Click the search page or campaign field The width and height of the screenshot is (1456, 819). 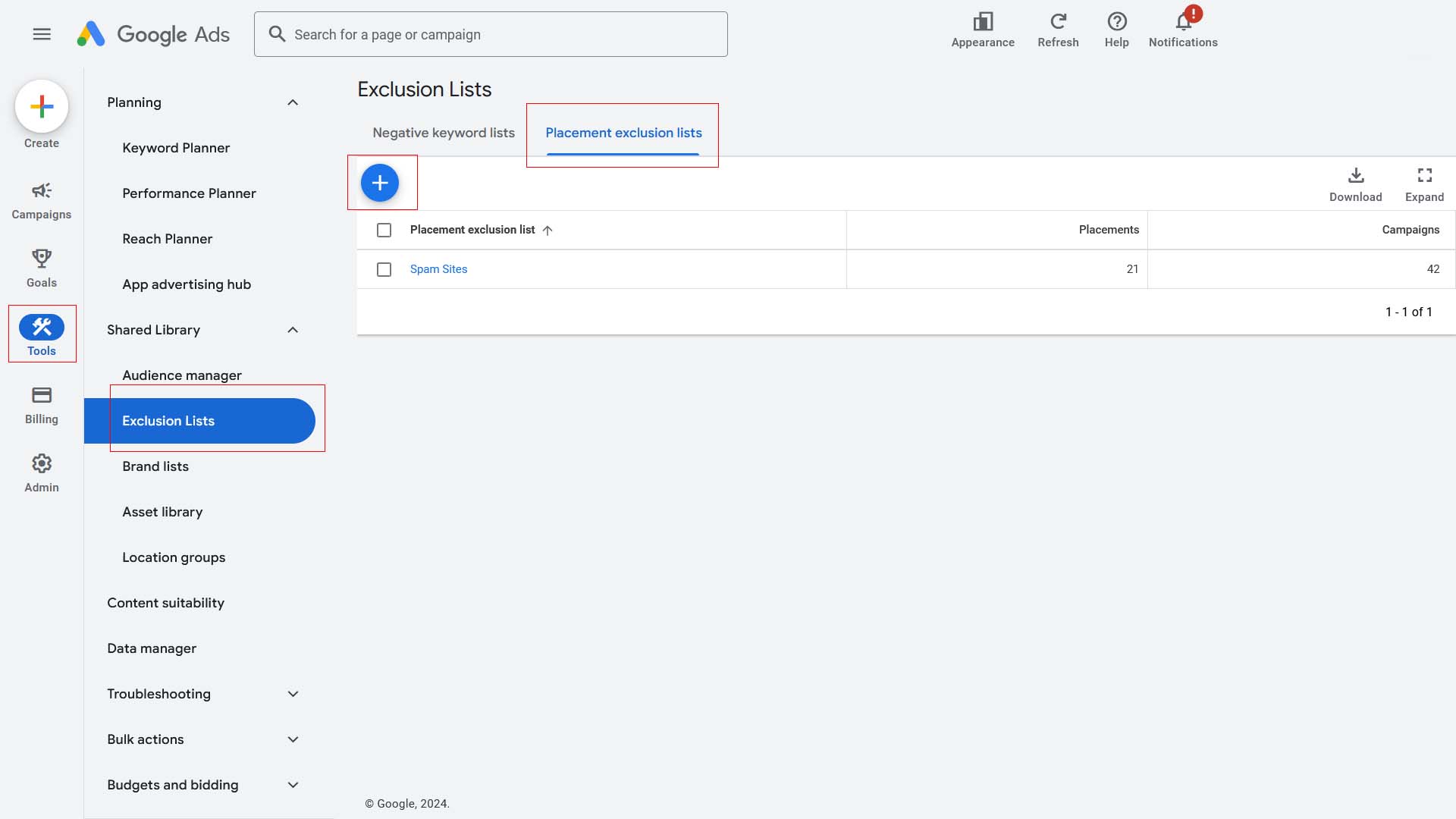pyautogui.click(x=491, y=34)
